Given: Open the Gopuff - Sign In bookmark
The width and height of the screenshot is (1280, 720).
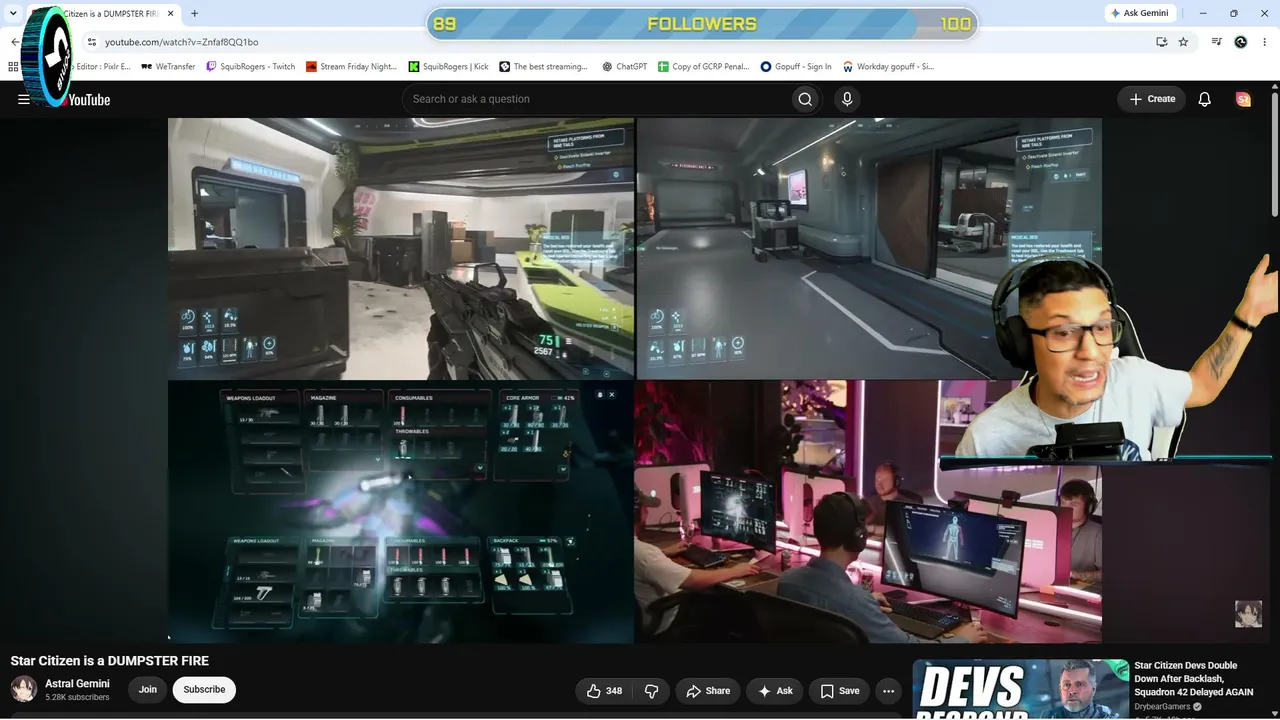Looking at the screenshot, I should pyautogui.click(x=796, y=67).
